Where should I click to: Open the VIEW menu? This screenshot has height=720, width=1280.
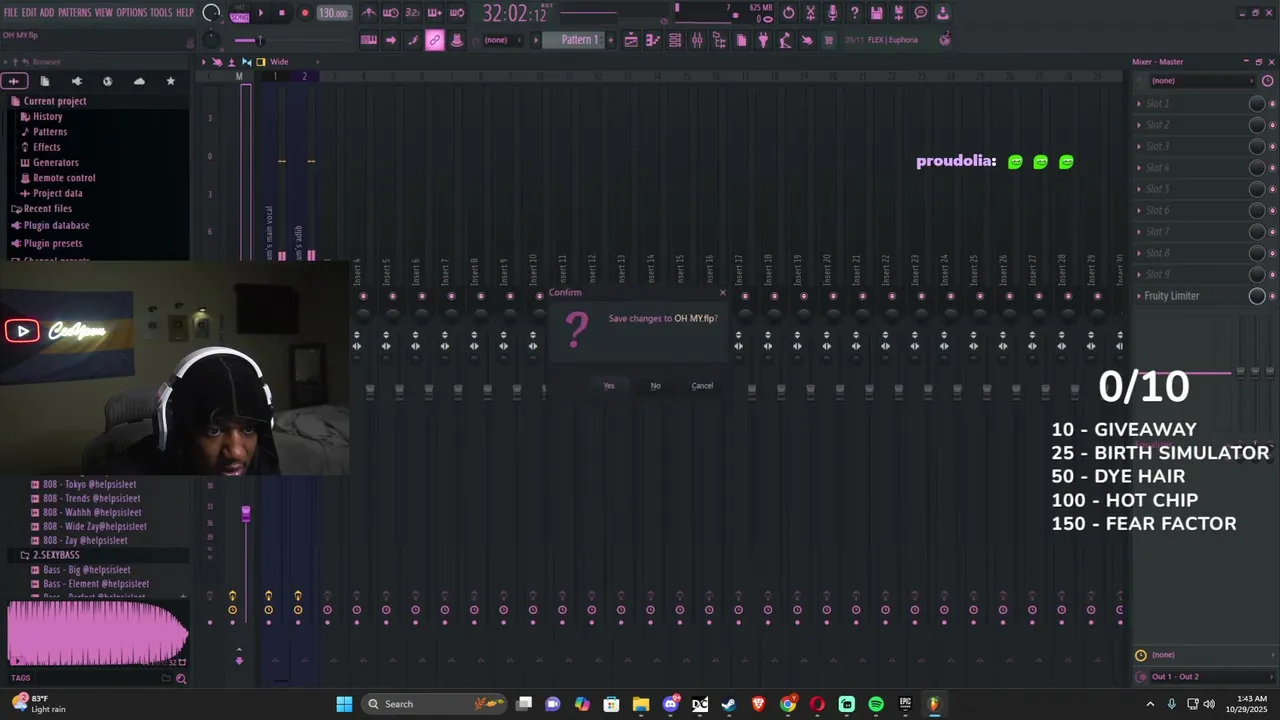tap(104, 13)
